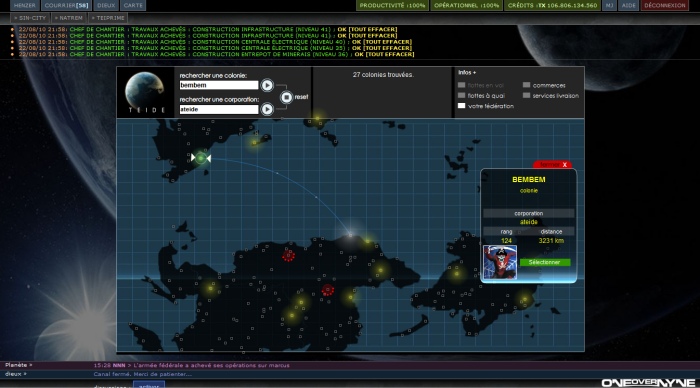Click the Teide planet globe icon
700x388 pixels.
coord(145,89)
